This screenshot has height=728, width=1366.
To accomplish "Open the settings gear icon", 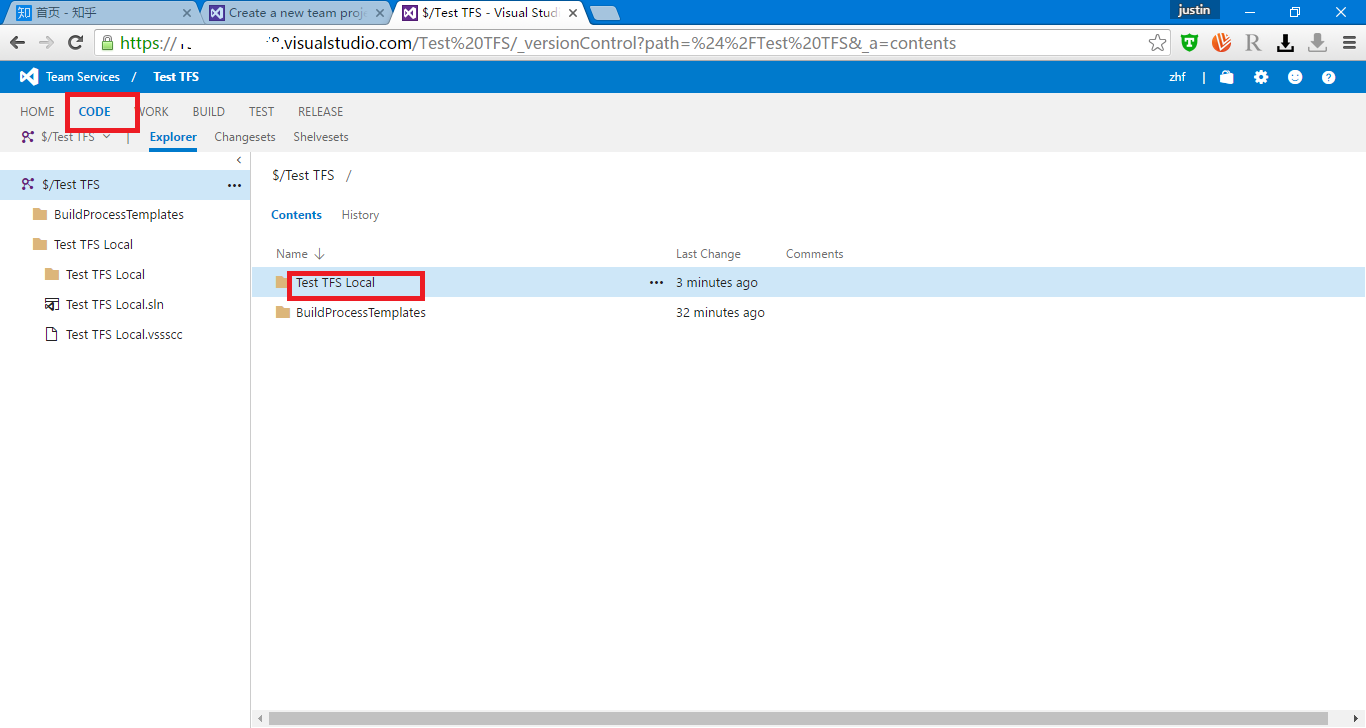I will point(1261,76).
